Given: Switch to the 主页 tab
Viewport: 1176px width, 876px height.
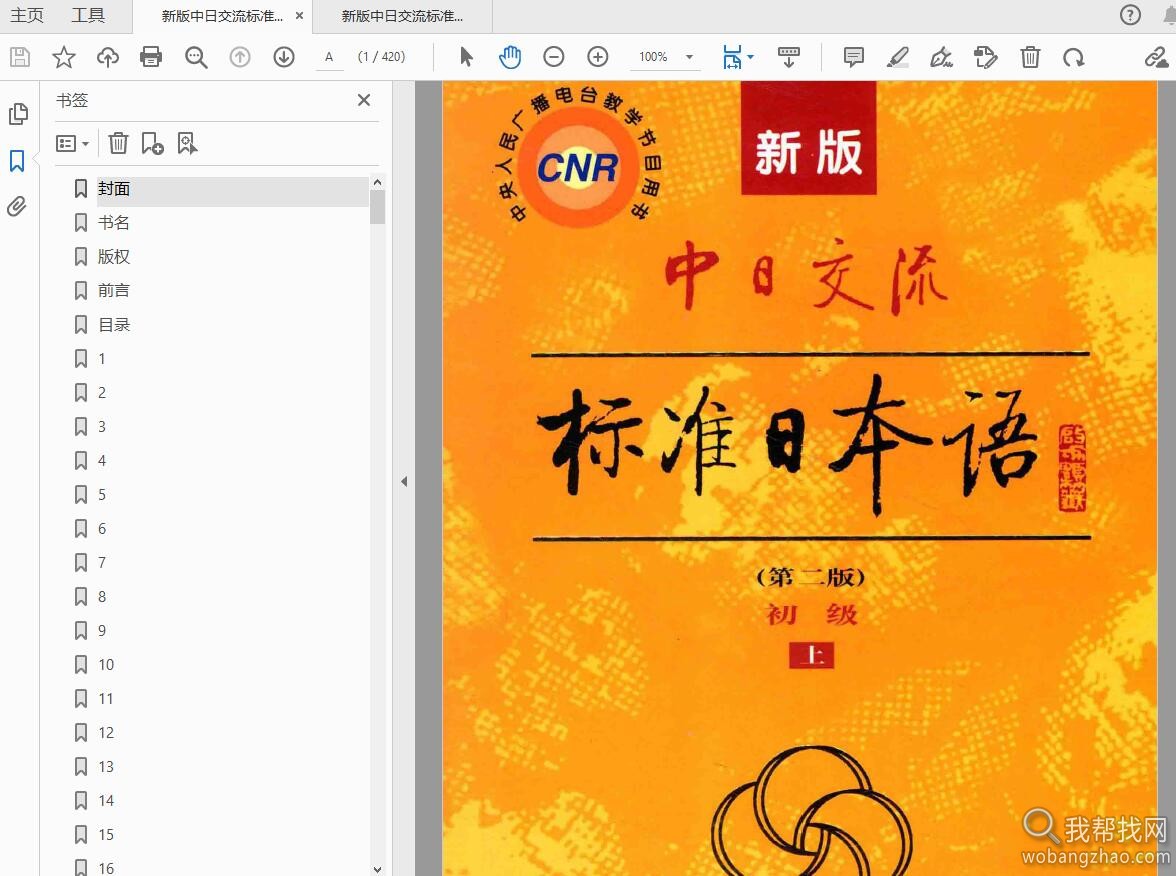Looking at the screenshot, I should coord(27,15).
